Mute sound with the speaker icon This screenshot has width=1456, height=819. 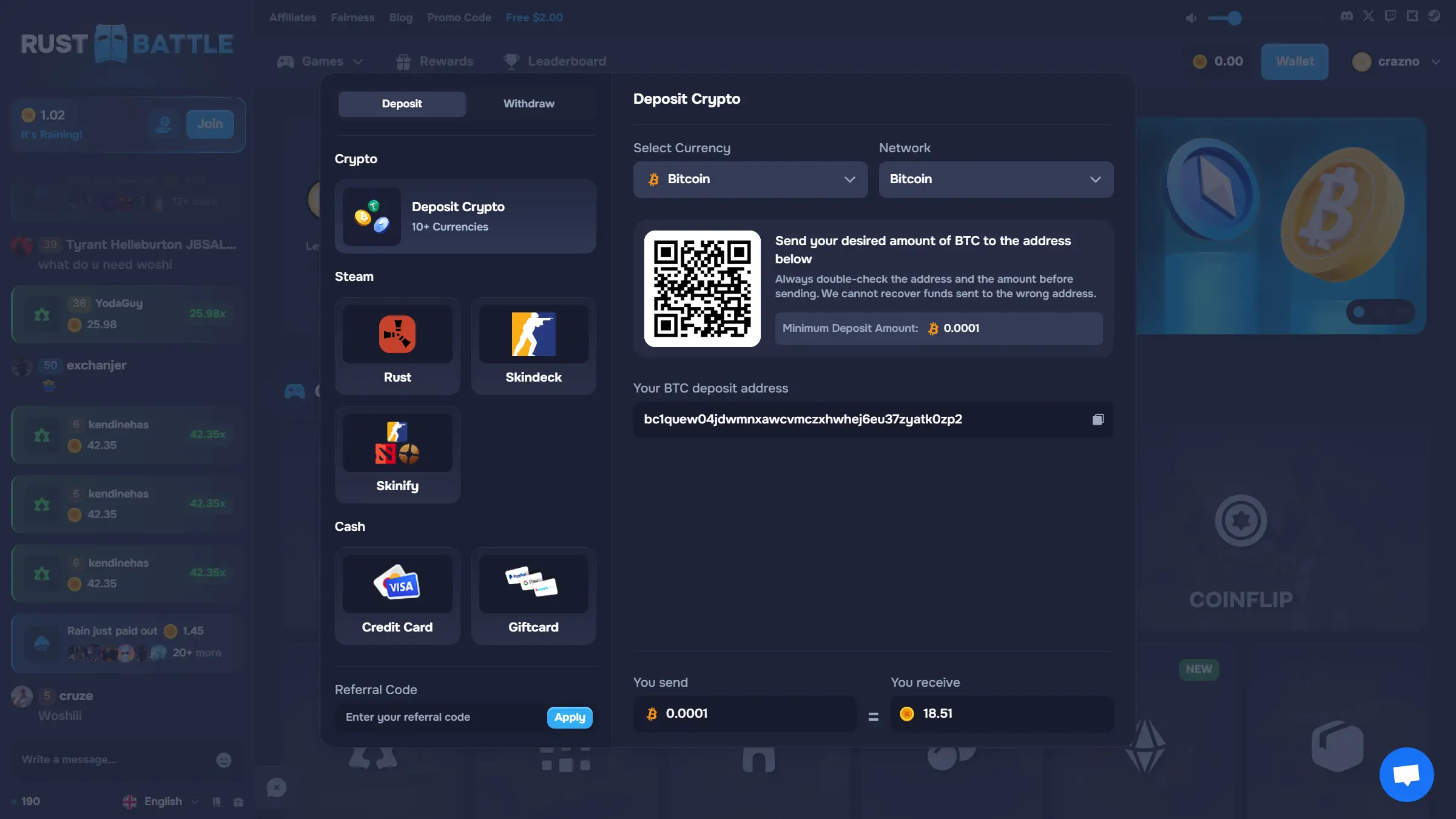1191,18
